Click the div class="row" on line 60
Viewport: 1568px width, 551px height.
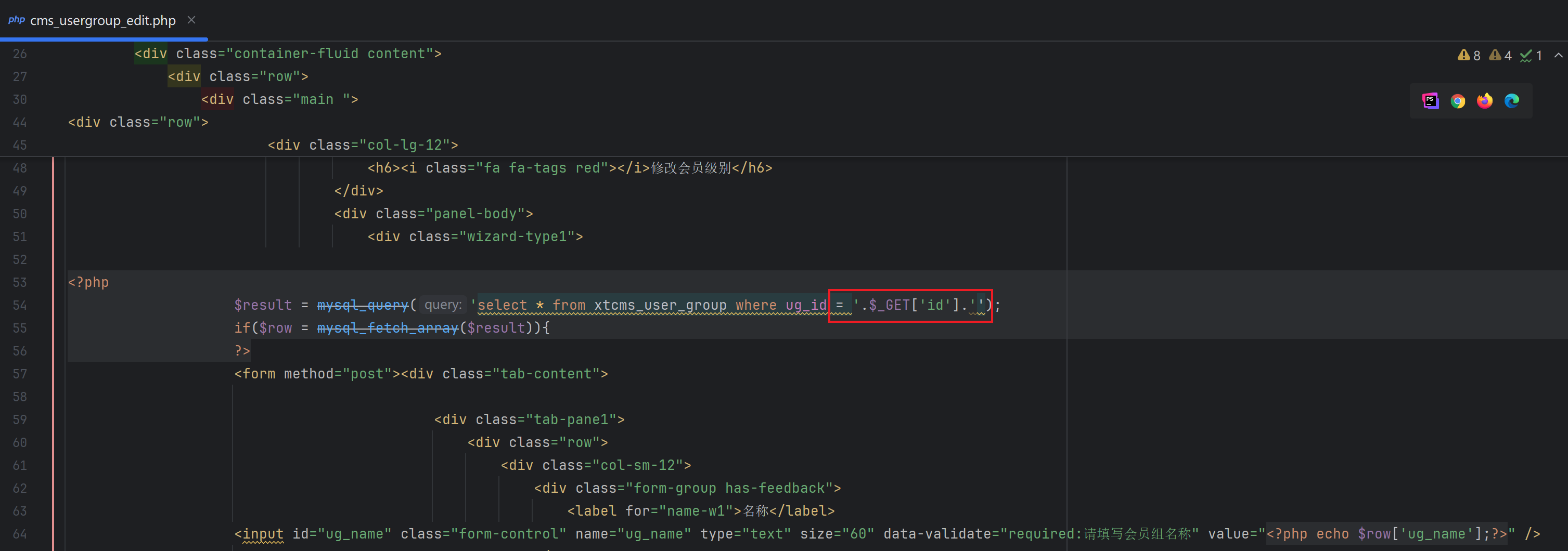537,443
